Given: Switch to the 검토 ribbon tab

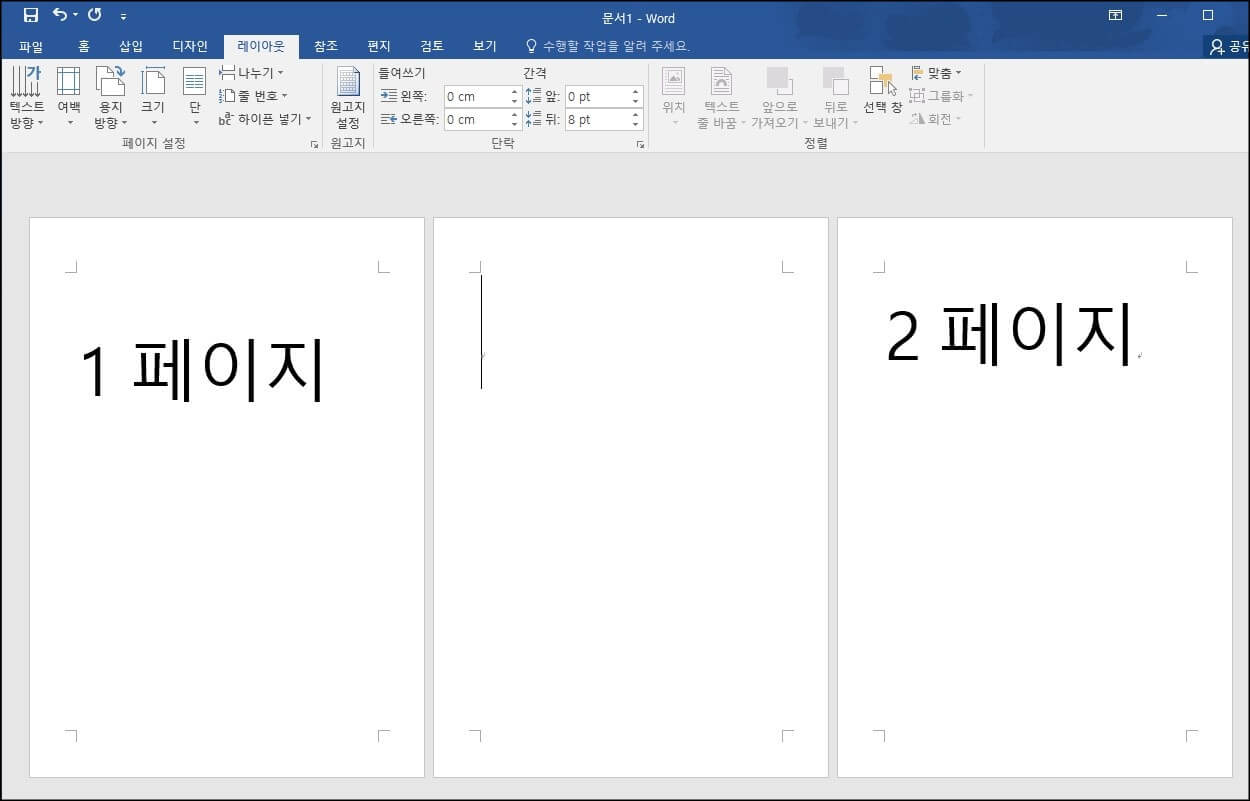Looking at the screenshot, I should [x=431, y=45].
